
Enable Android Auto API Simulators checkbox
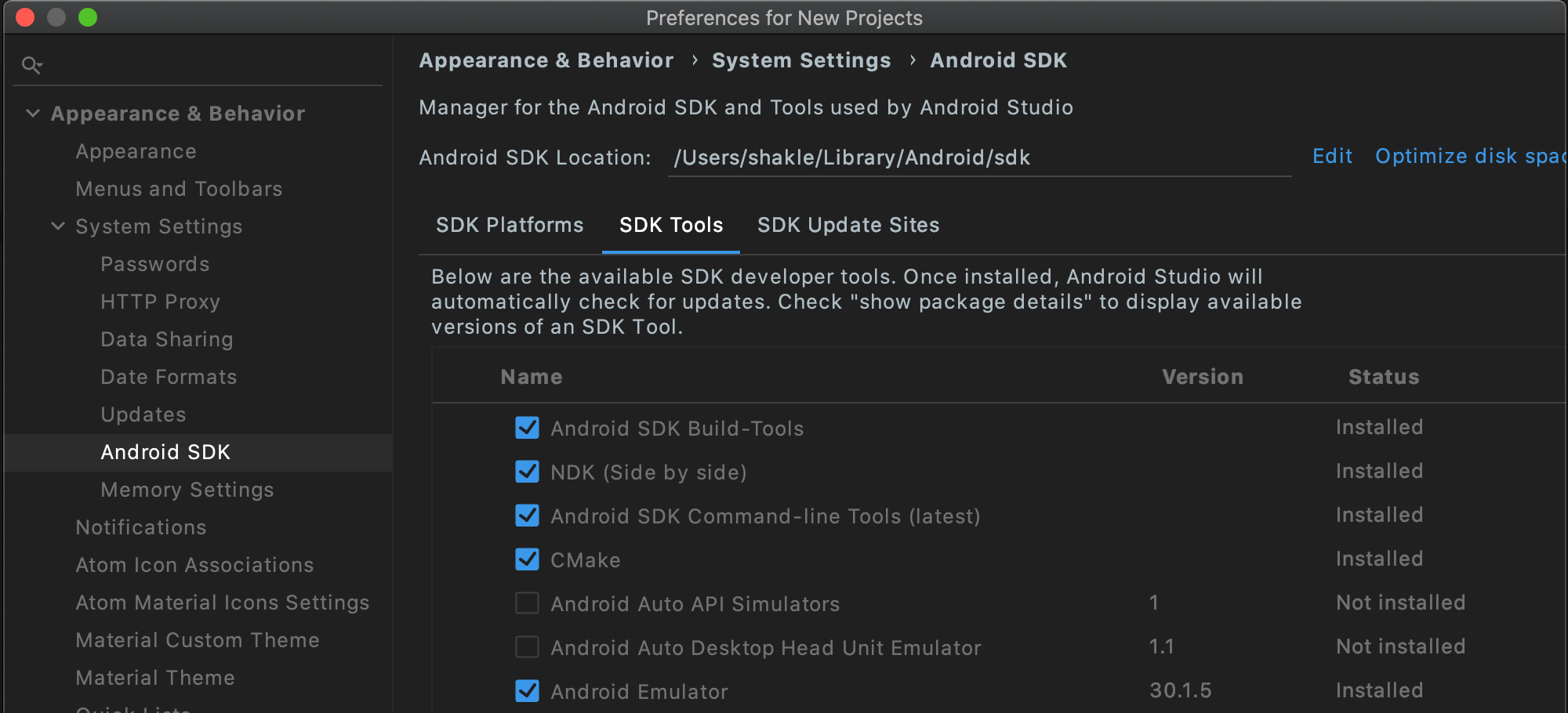tap(527, 603)
